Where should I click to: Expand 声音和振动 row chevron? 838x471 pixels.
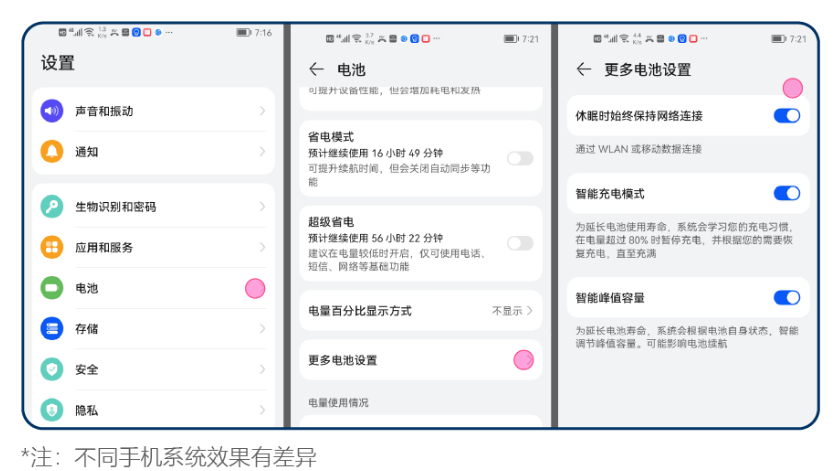click(262, 111)
